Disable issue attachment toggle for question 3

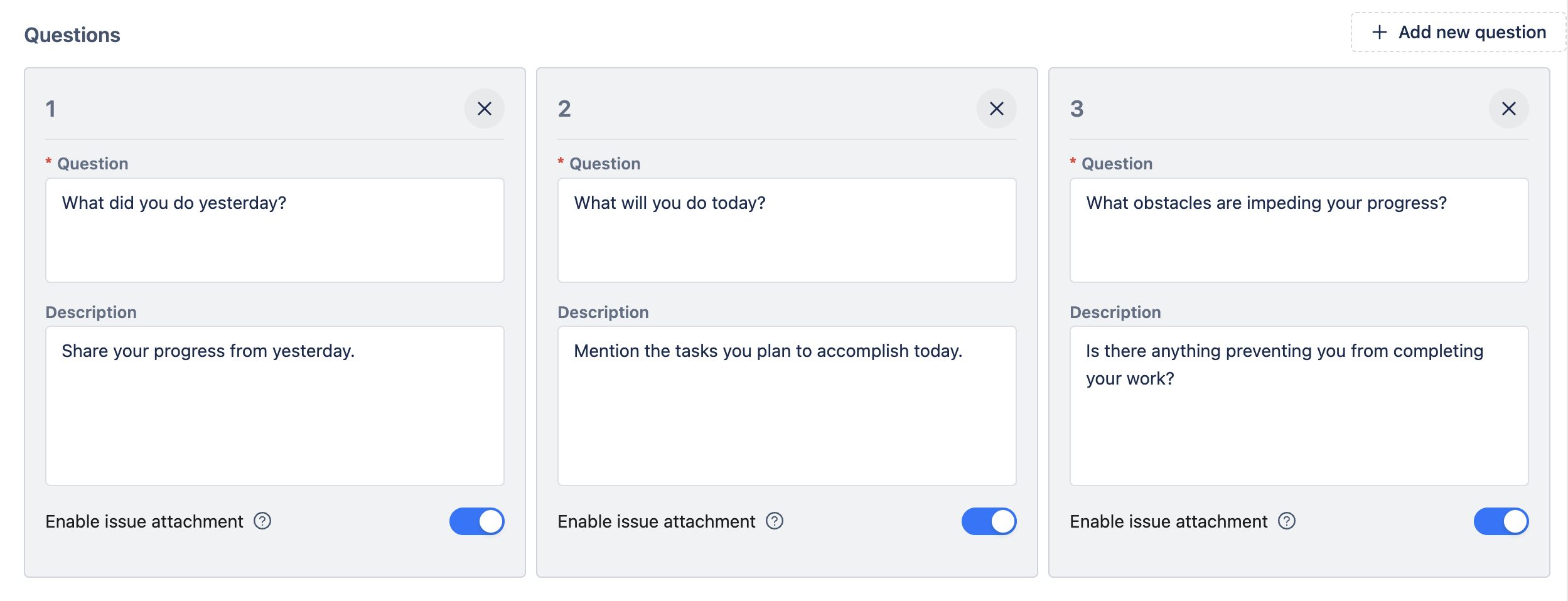tap(1501, 521)
